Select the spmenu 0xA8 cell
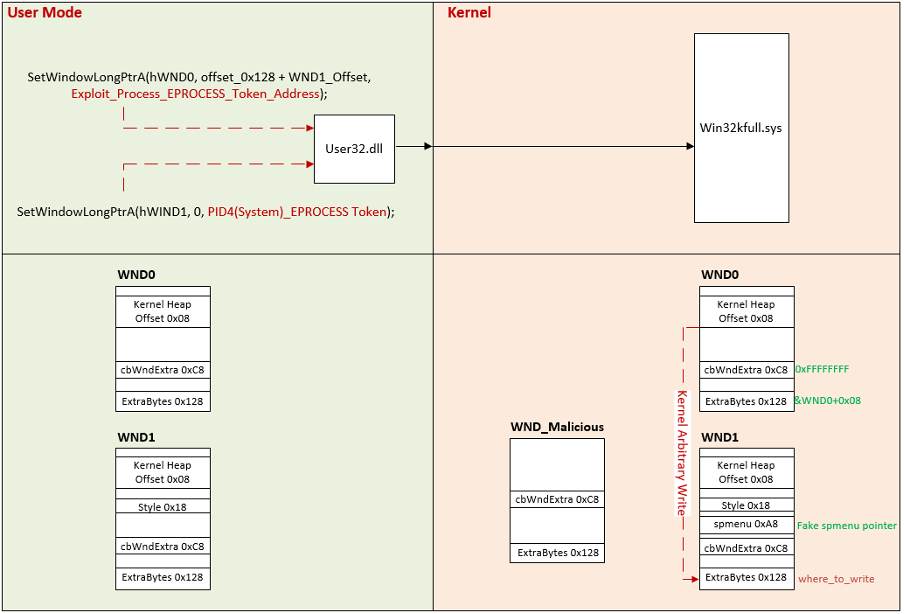 coord(746,525)
